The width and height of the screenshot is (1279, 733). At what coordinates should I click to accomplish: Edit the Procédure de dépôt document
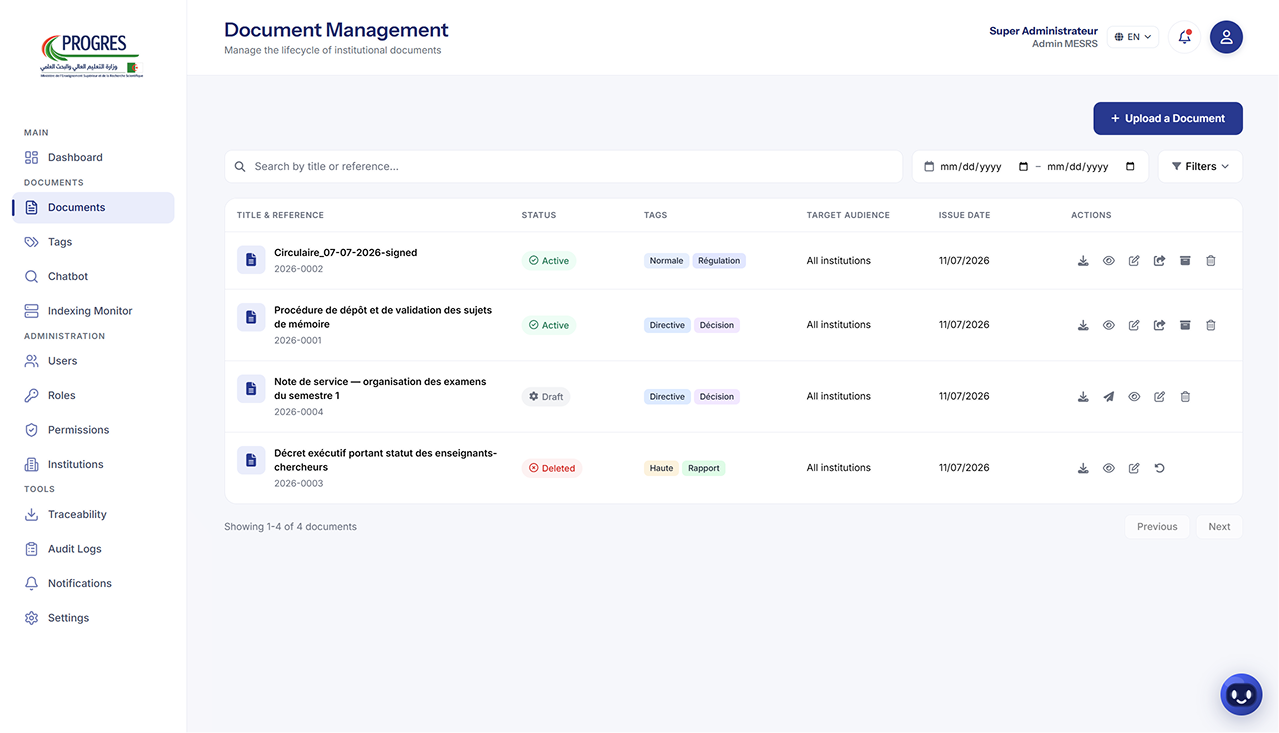pyautogui.click(x=1134, y=325)
